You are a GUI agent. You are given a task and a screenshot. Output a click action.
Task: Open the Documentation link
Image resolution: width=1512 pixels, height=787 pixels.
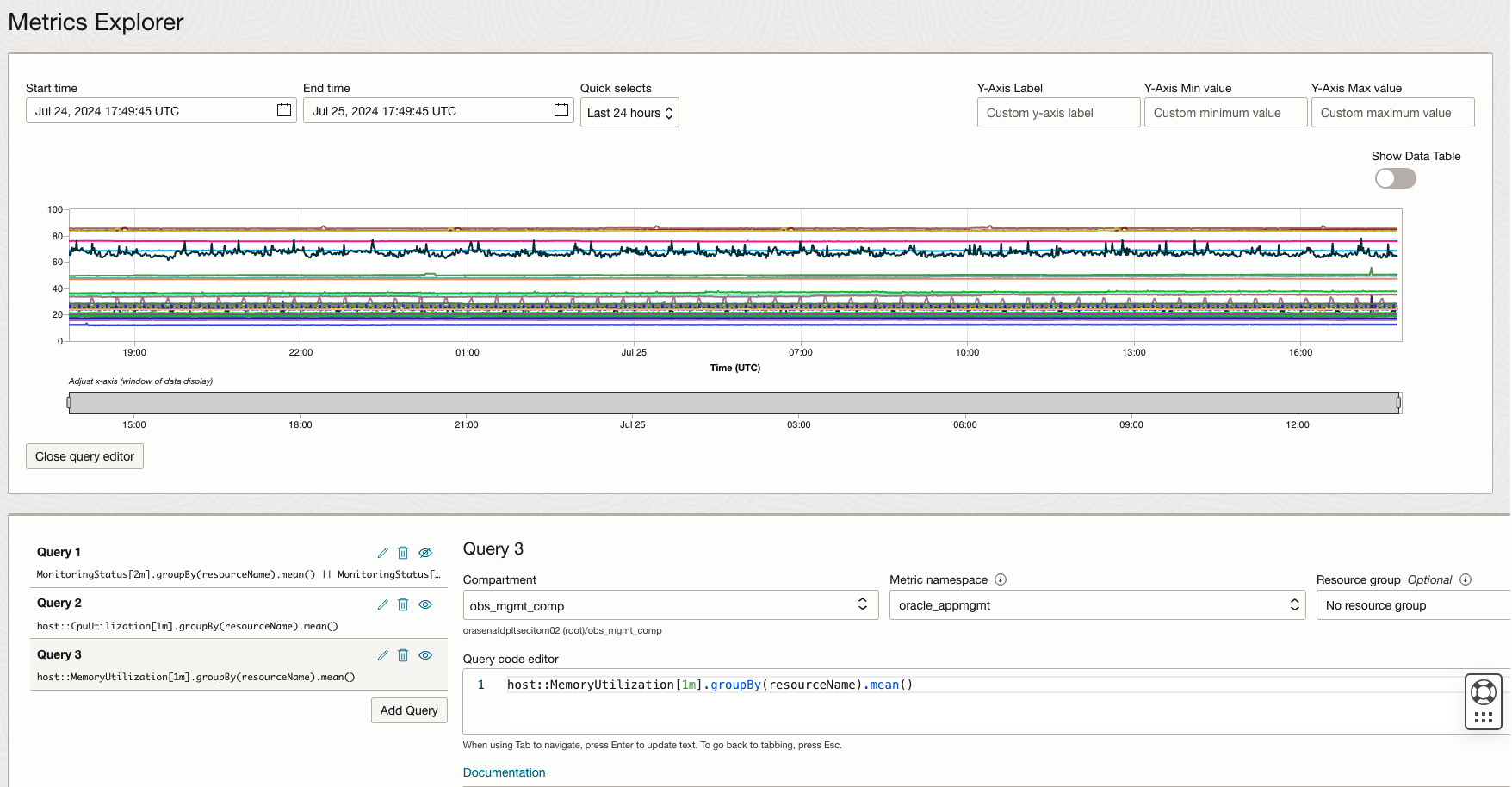504,772
